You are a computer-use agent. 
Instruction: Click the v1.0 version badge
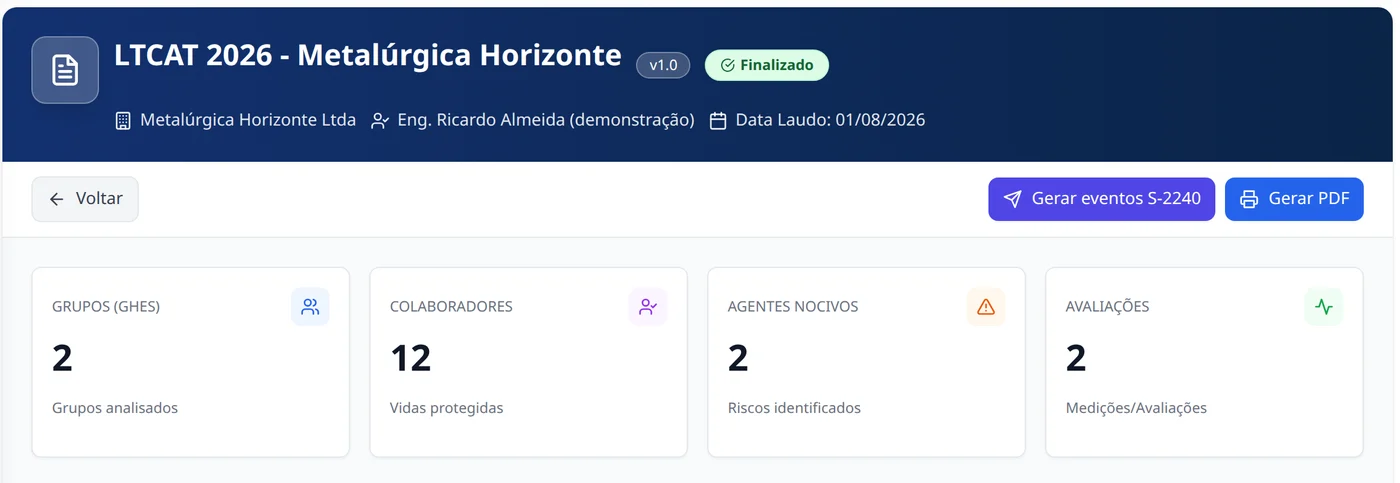663,65
